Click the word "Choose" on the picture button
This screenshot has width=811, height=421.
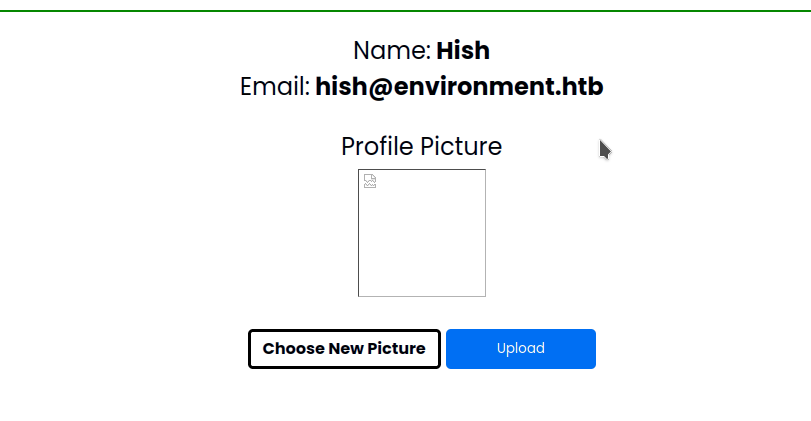tap(291, 349)
